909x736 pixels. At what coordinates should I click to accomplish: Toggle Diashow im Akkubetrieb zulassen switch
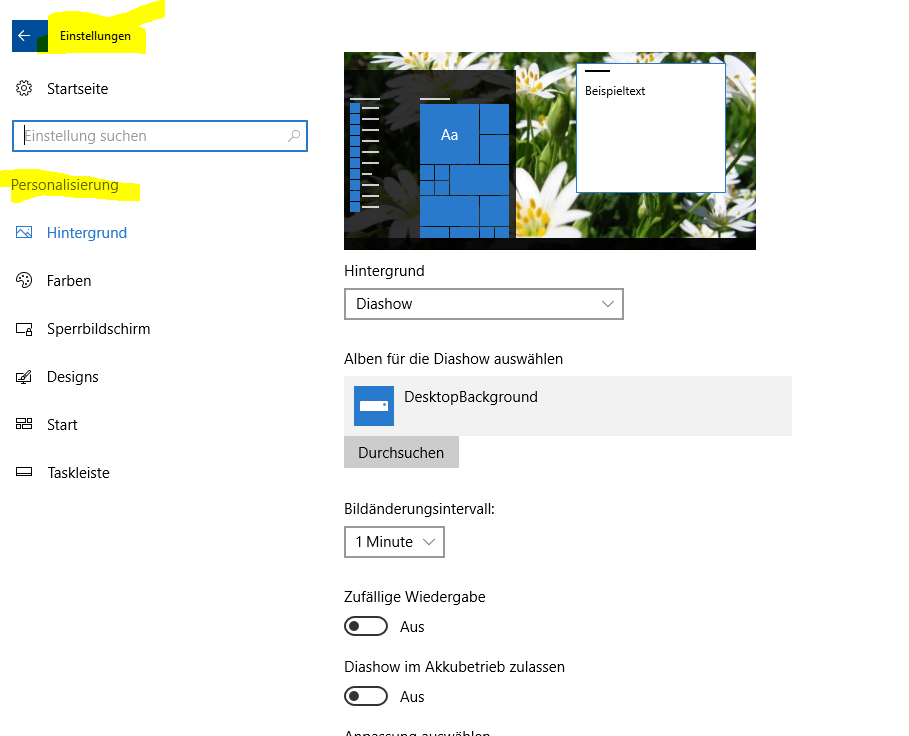(x=366, y=696)
